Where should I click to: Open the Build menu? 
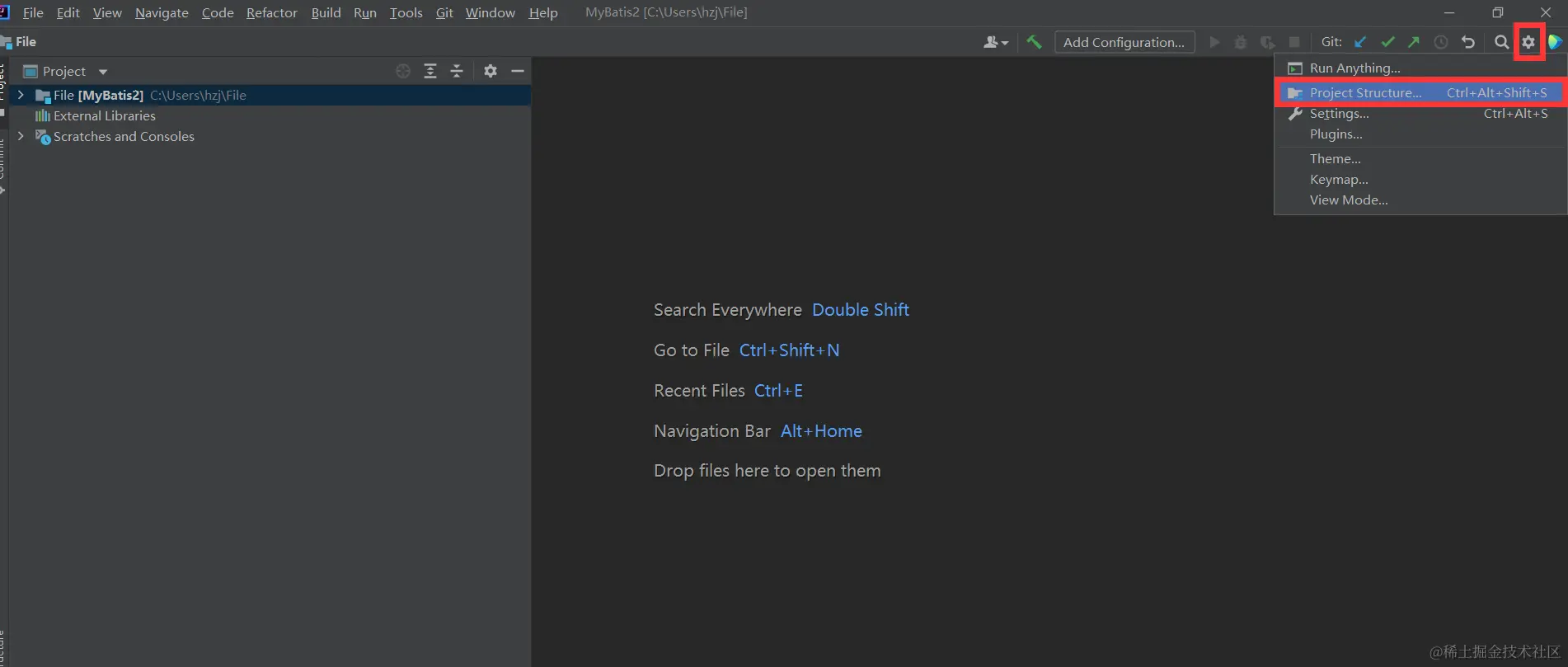pos(326,12)
